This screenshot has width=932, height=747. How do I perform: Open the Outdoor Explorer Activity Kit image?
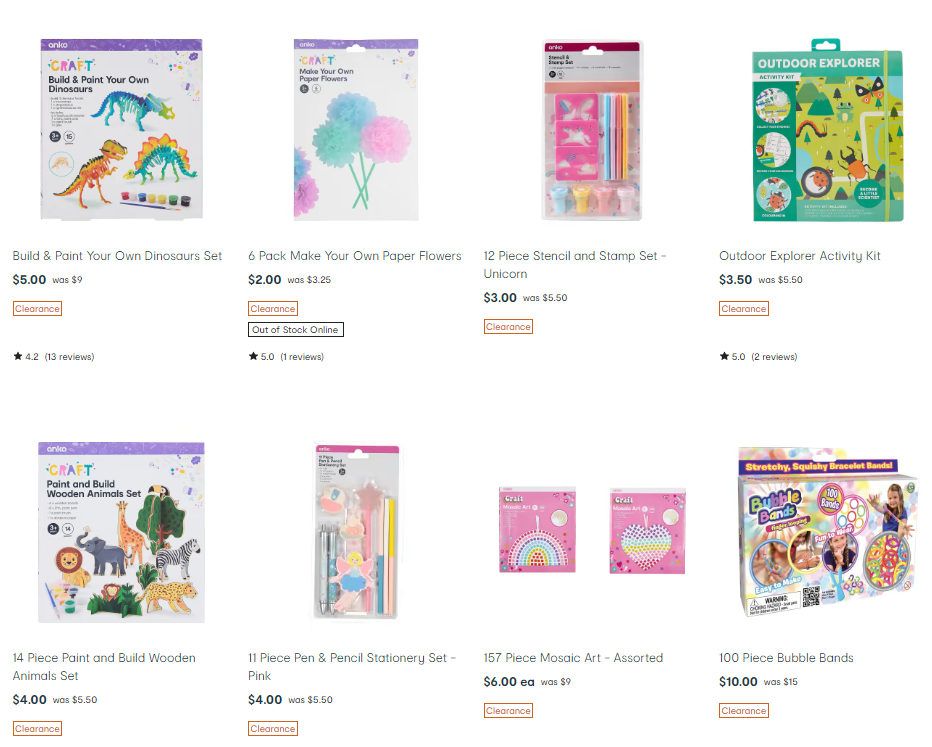pos(828,130)
